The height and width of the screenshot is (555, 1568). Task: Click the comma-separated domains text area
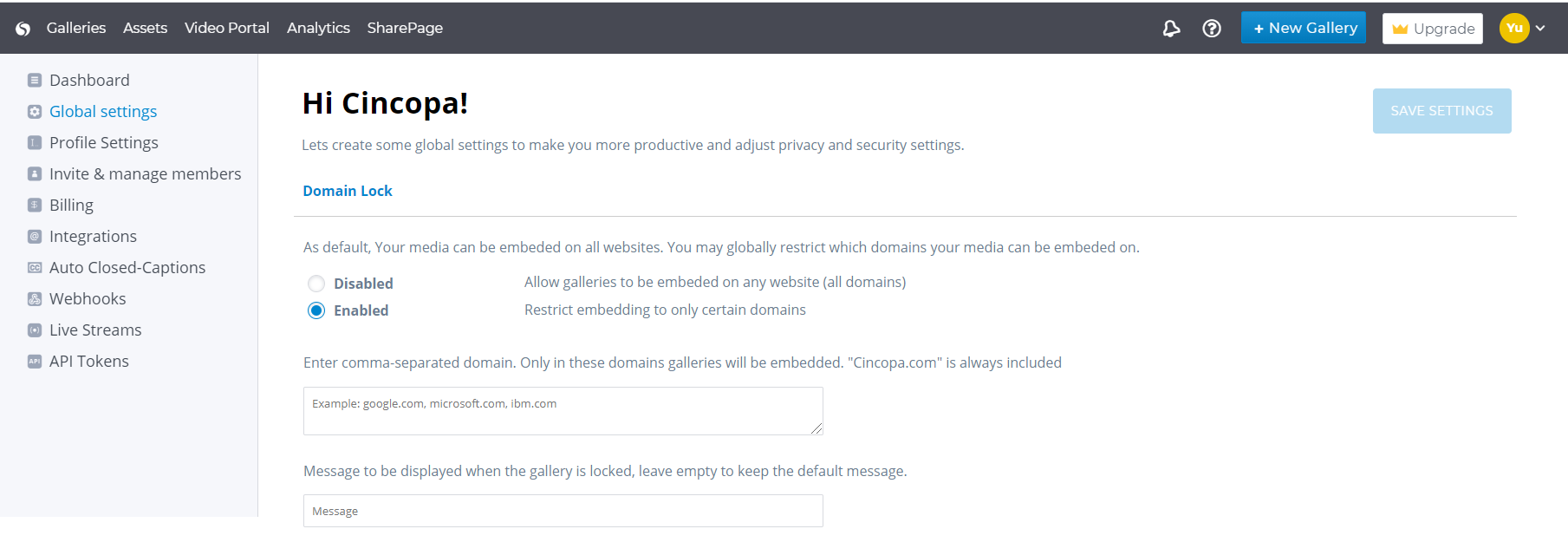tap(563, 411)
